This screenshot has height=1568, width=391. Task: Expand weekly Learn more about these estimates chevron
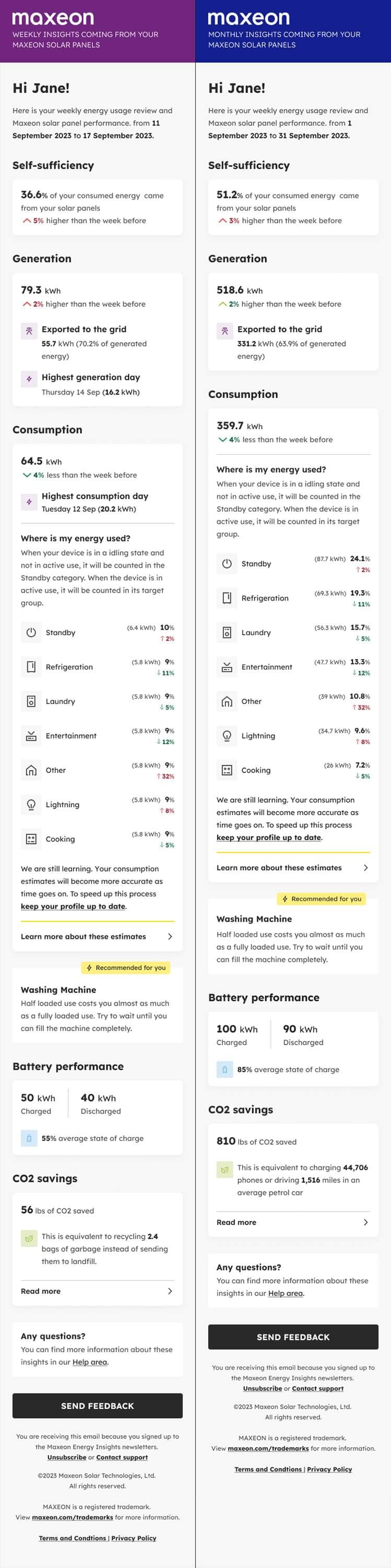170,937
